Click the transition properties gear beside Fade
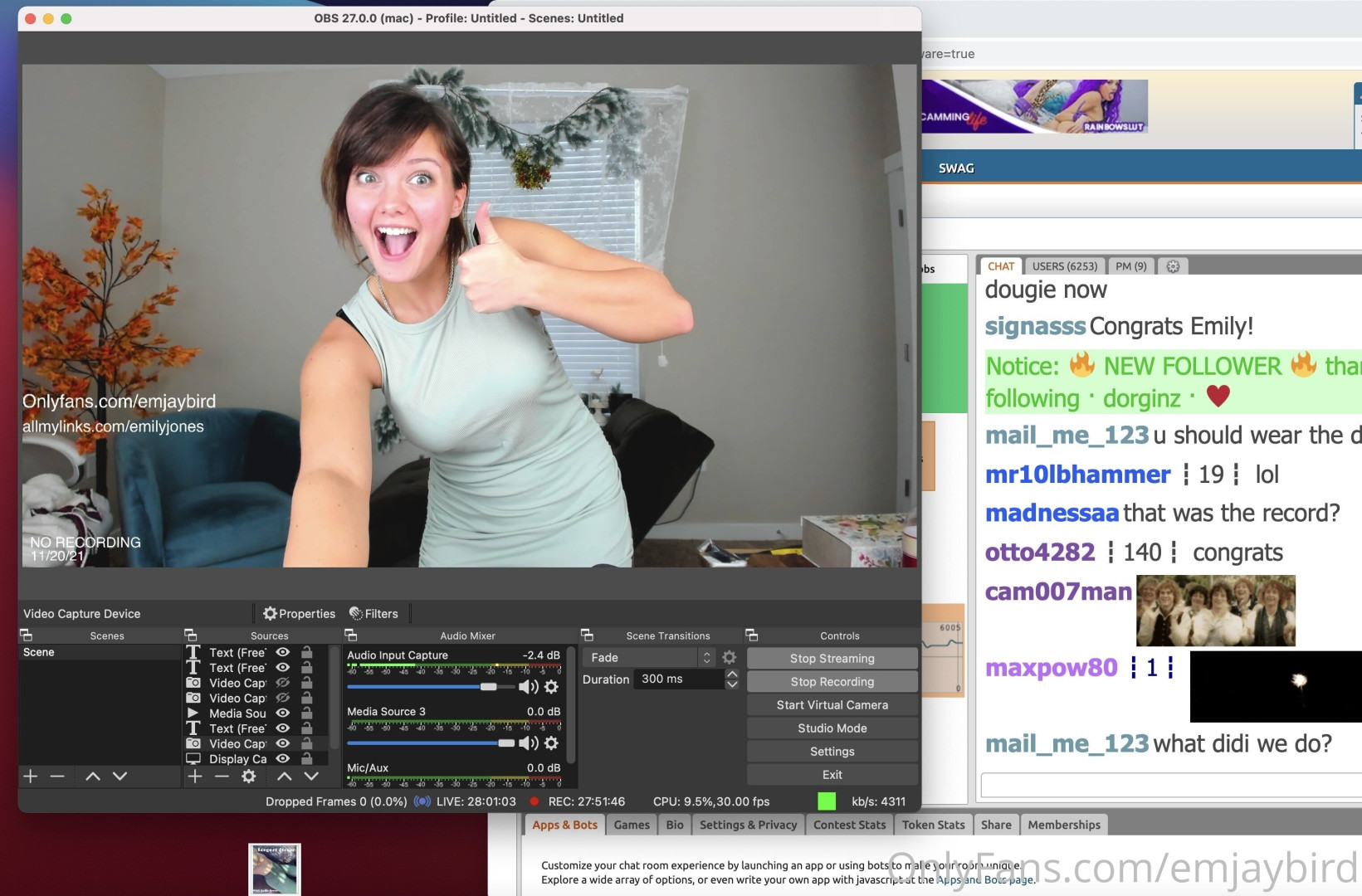This screenshot has width=1362, height=896. coord(729,658)
